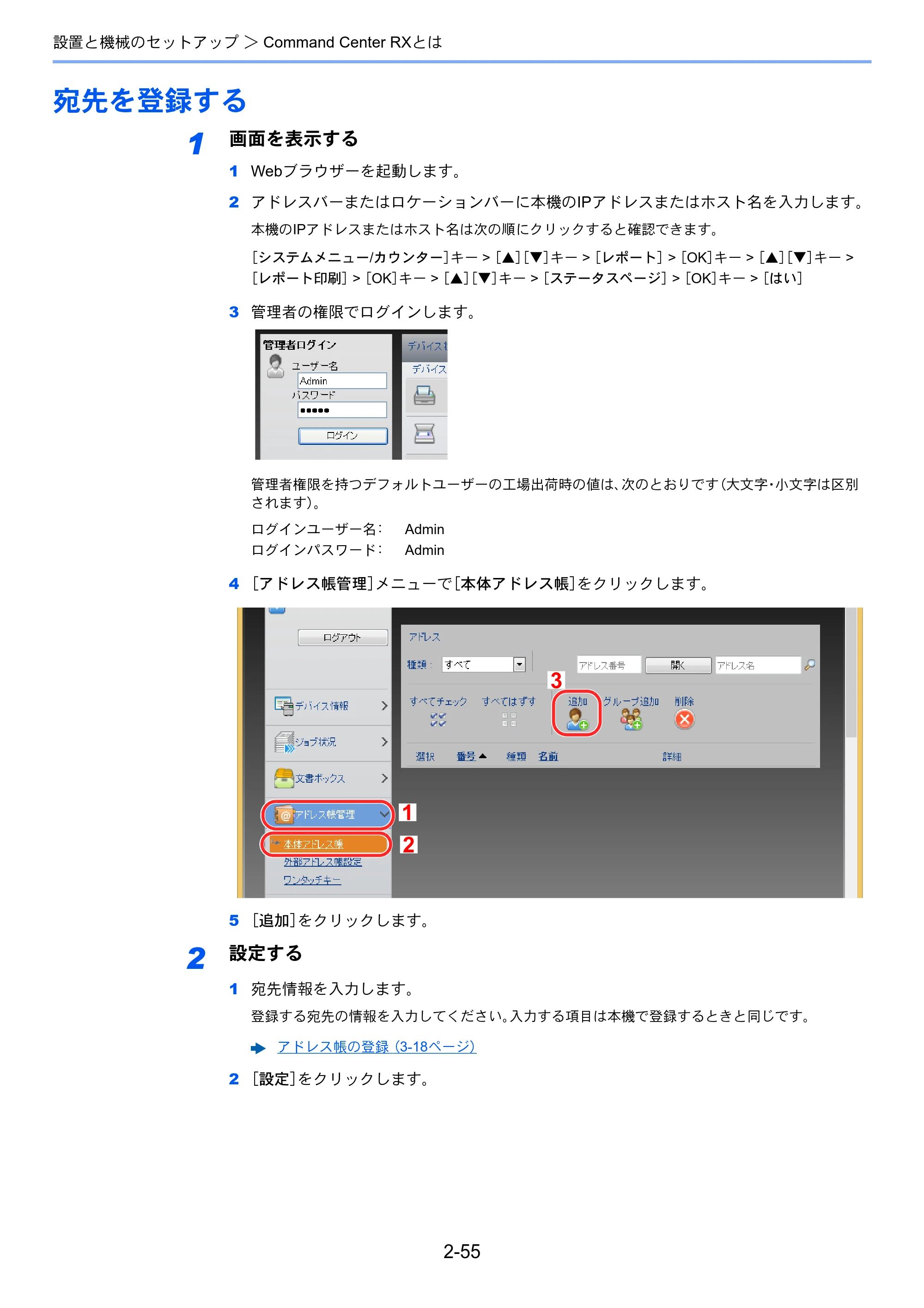Click the 選択 column header
Screen dimensions: 924x1308
click(x=425, y=756)
